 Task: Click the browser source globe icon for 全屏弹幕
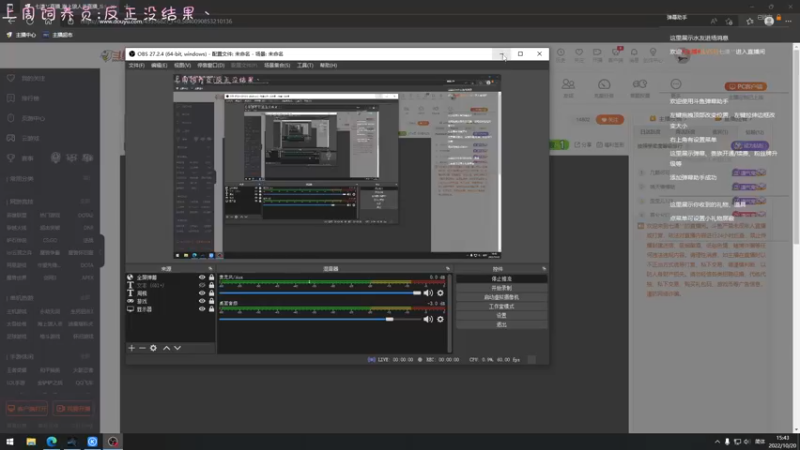(x=130, y=278)
